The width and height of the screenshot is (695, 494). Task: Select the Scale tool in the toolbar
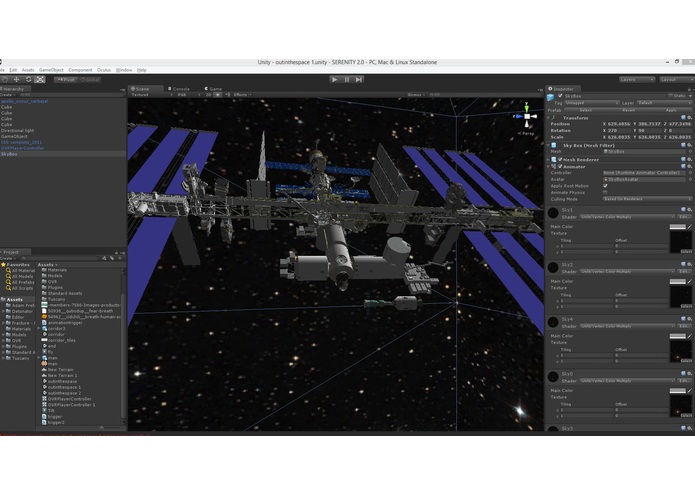point(40,80)
